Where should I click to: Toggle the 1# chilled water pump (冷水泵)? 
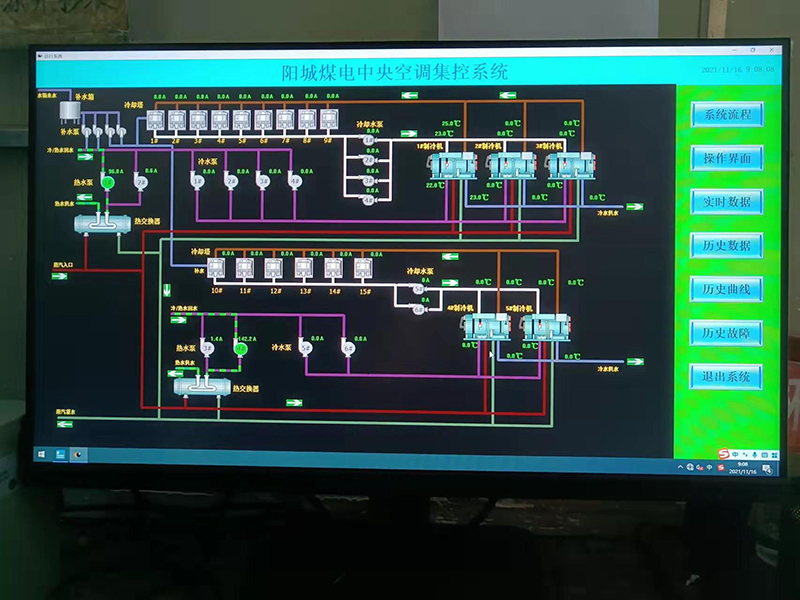pyautogui.click(x=198, y=181)
